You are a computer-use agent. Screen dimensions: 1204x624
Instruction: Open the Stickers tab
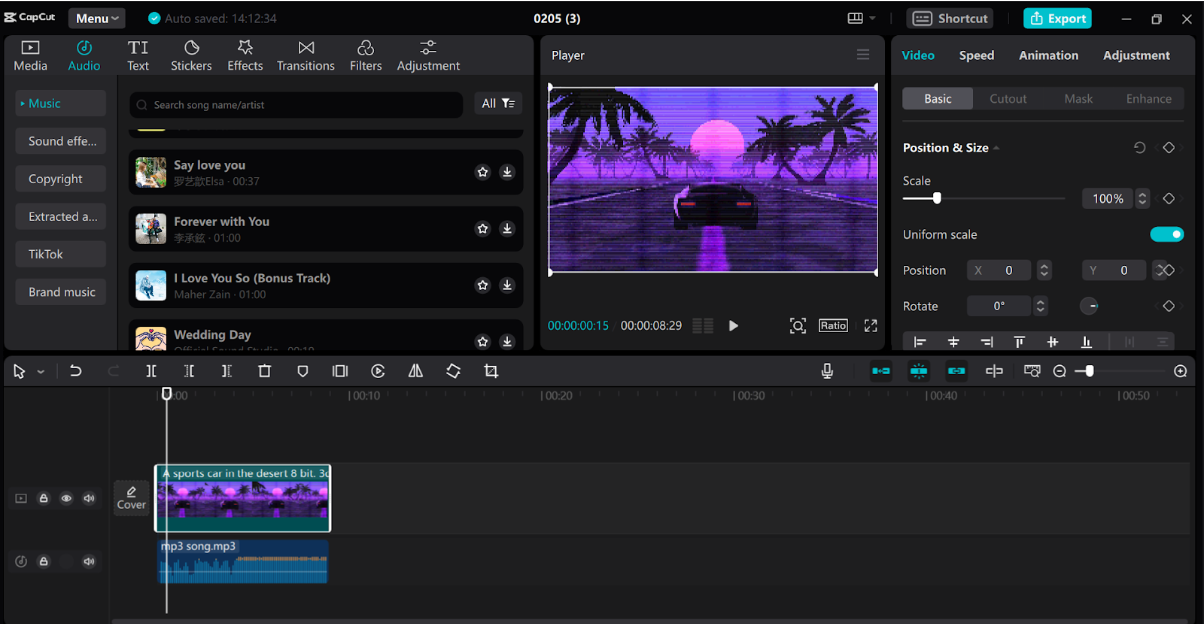[191, 56]
